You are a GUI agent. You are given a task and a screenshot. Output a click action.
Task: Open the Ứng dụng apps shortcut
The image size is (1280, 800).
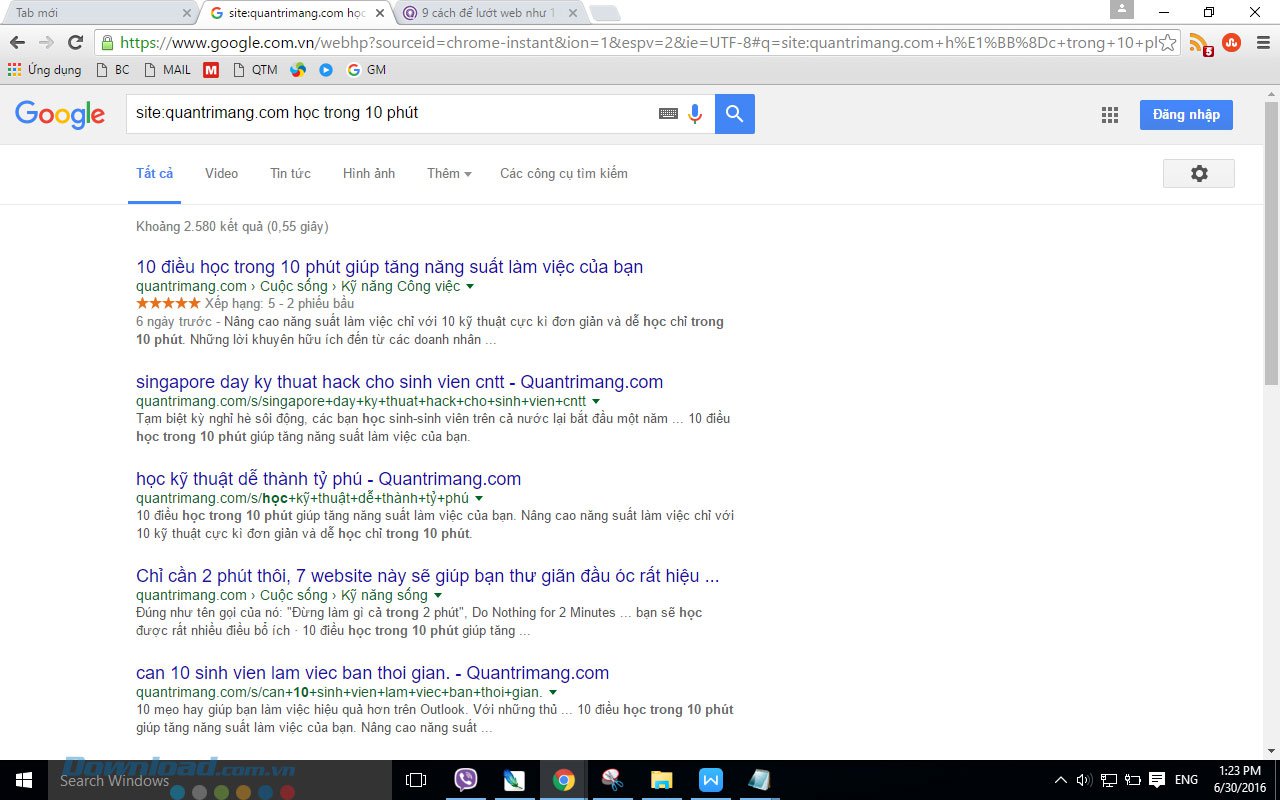coord(45,70)
